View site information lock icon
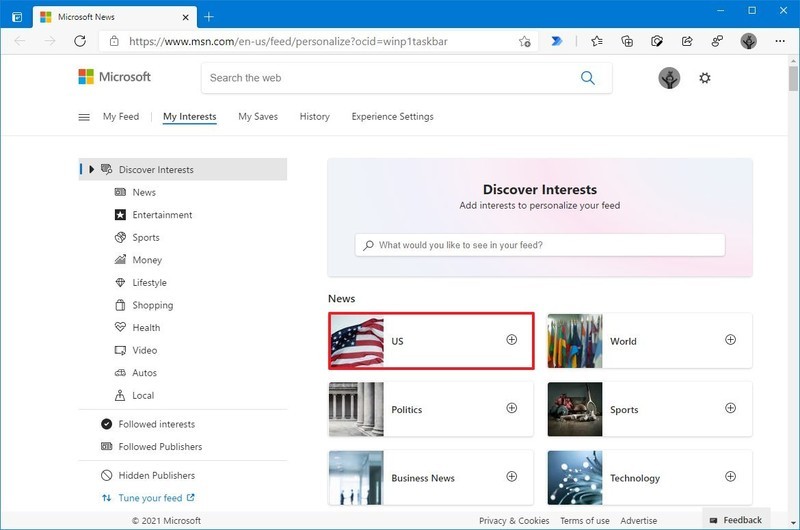This screenshot has width=800, height=530. click(x=114, y=41)
